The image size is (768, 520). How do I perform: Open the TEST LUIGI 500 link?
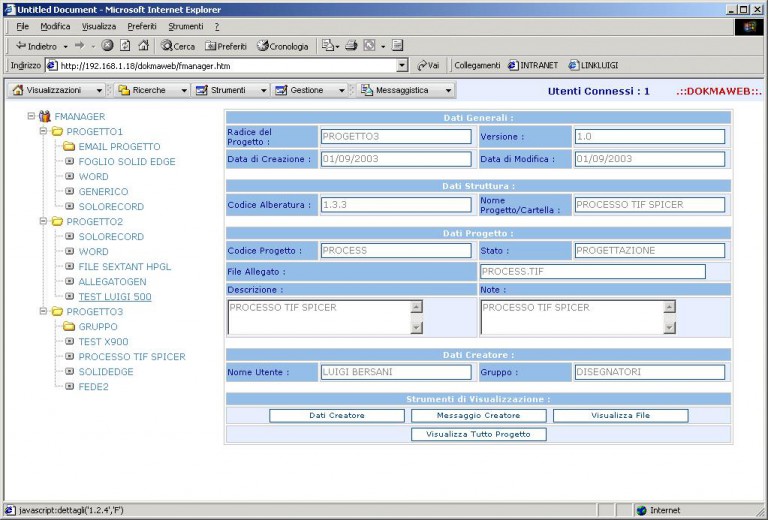(x=115, y=296)
